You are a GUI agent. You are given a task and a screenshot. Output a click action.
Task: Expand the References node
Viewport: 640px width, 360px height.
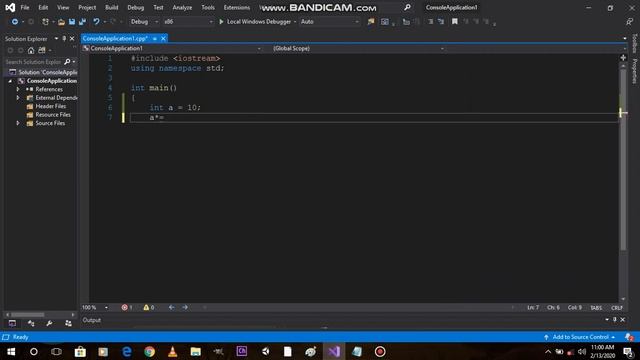point(18,89)
